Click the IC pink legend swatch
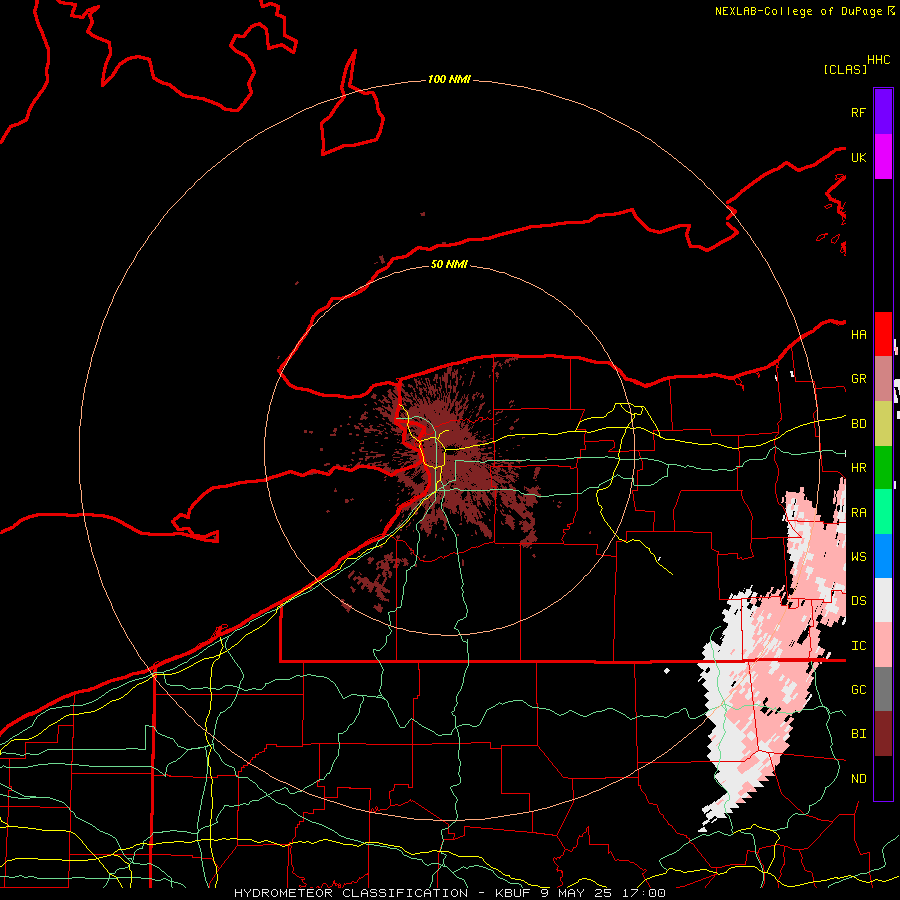900x900 pixels. 883,645
